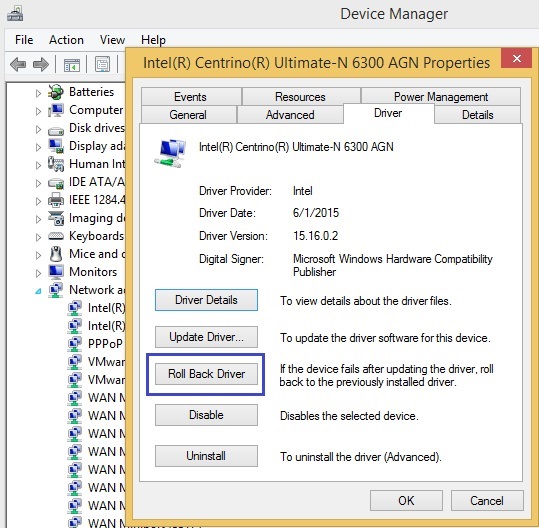Screen dimensions: 539x528
Task: Switch to the Advanced tab
Action: 290,114
